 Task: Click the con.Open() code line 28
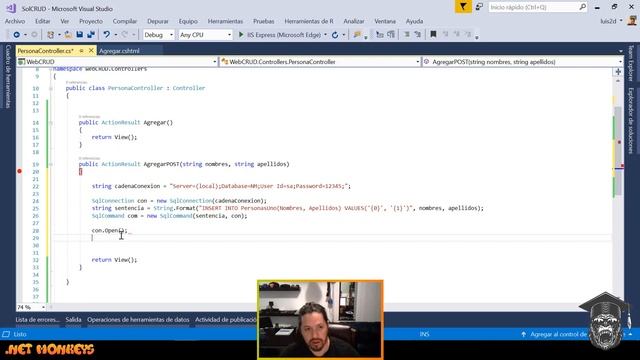[109, 231]
